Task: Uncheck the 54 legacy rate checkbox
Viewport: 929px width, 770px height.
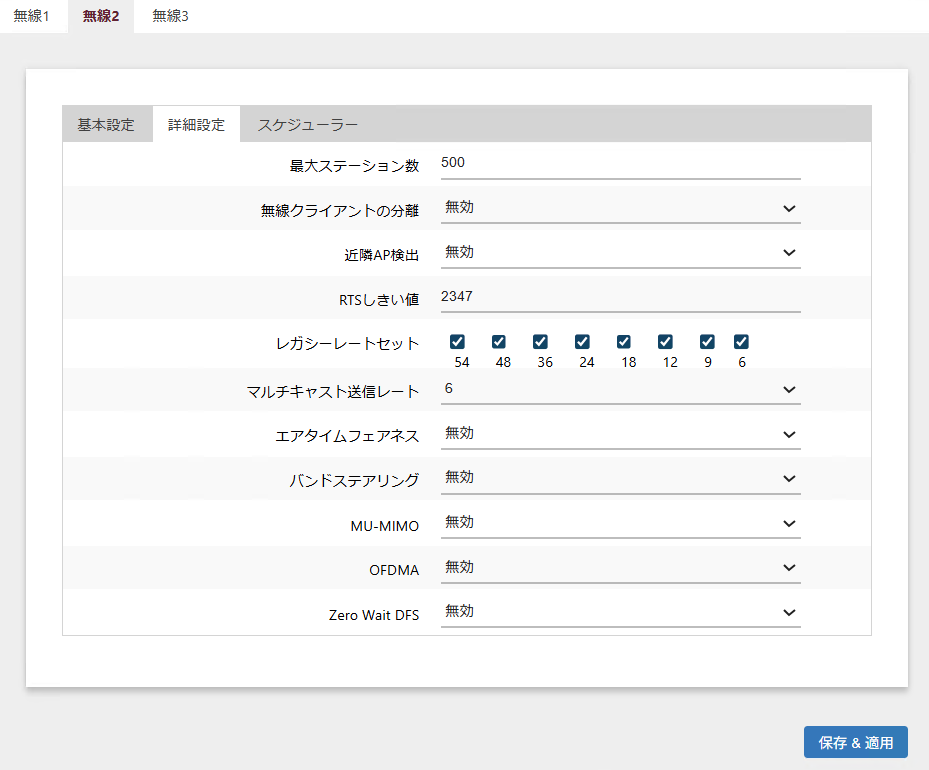Action: (x=458, y=342)
